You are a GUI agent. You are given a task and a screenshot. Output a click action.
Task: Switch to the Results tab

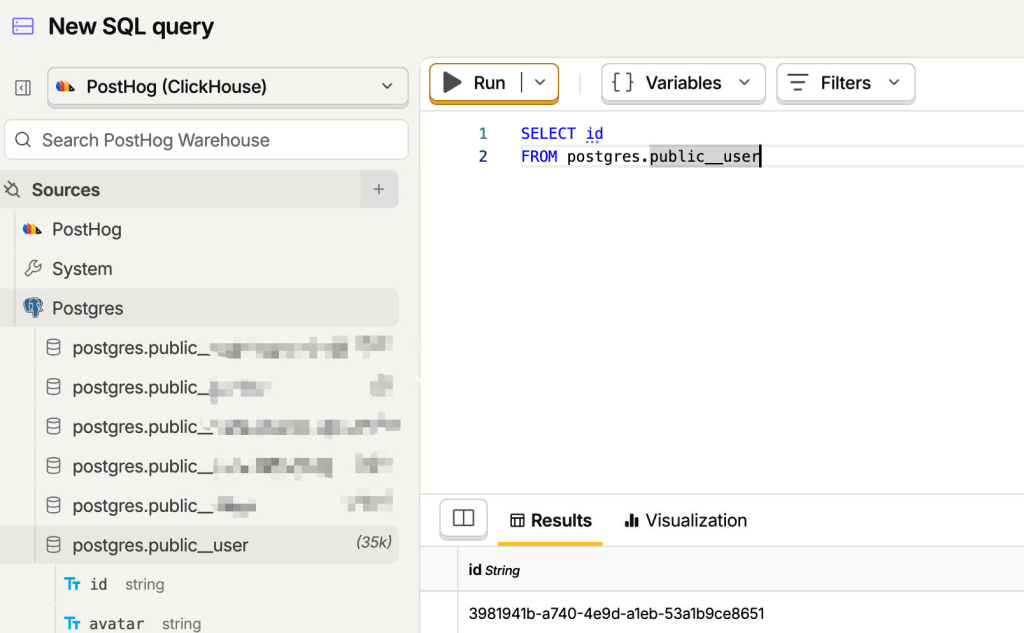coord(551,521)
